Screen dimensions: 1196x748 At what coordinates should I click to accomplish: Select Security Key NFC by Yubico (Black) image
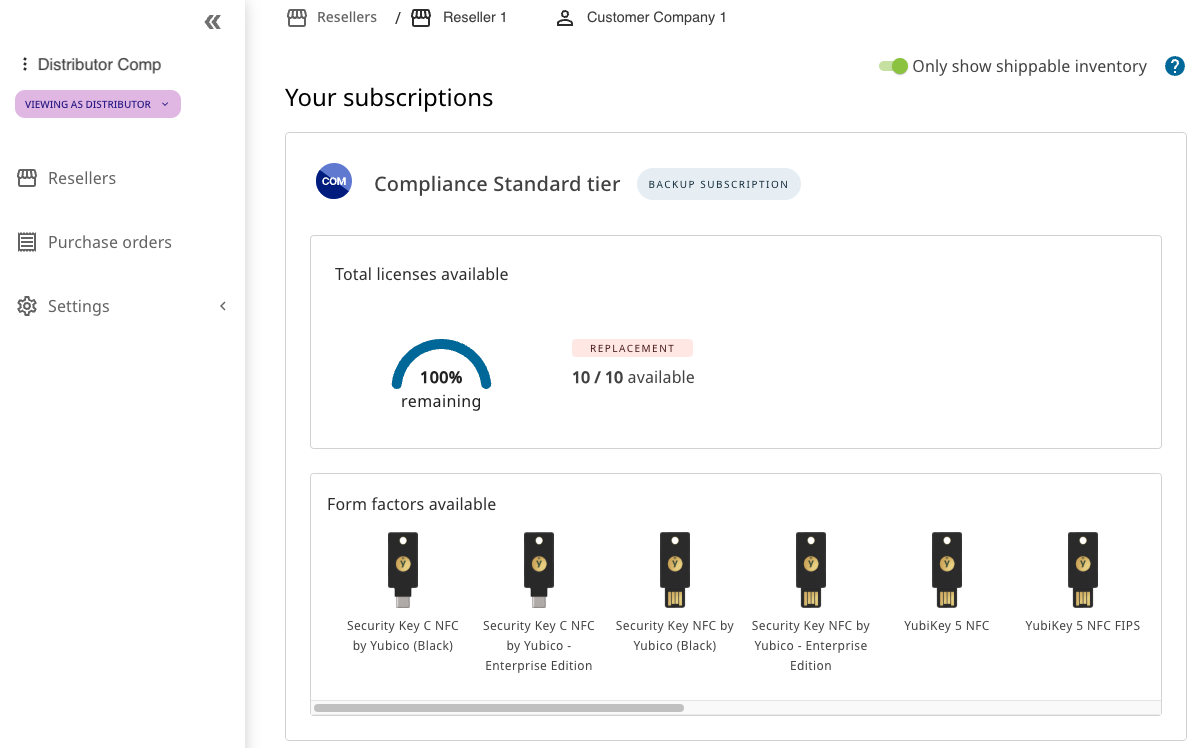pyautogui.click(x=675, y=570)
